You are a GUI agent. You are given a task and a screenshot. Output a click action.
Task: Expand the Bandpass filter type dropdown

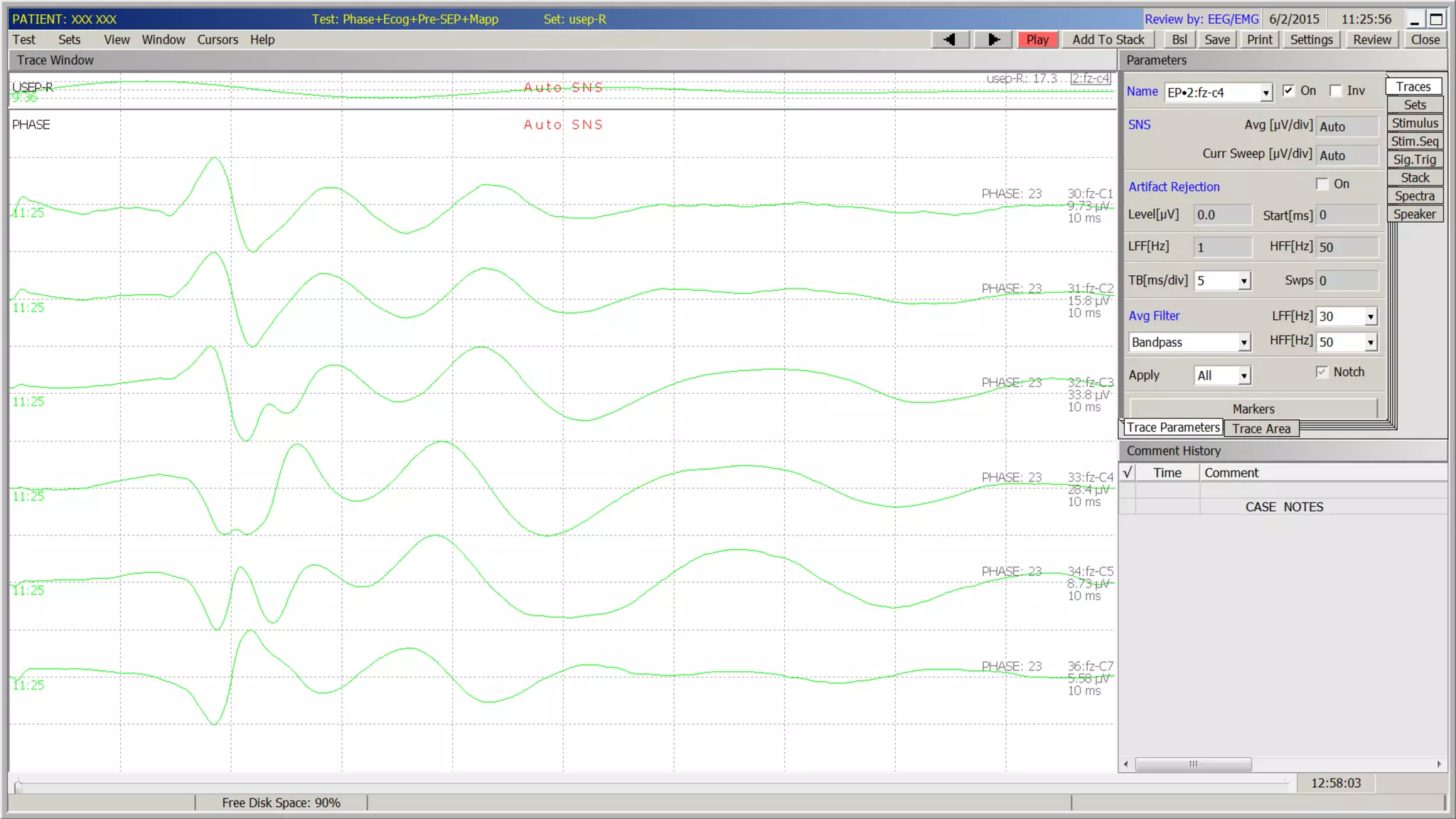1243,343
